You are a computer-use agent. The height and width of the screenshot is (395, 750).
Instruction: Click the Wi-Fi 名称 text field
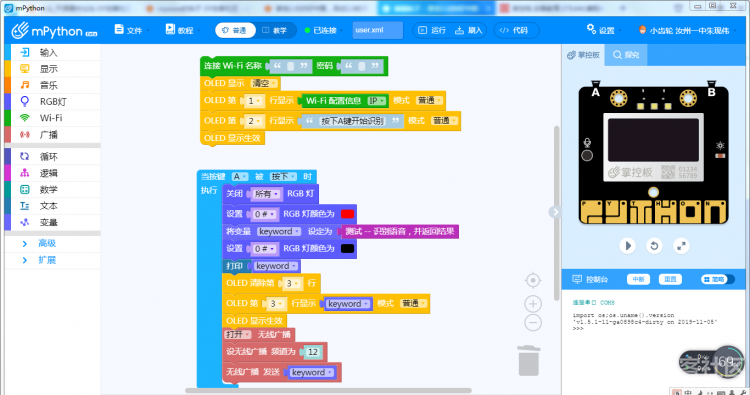(x=290, y=66)
